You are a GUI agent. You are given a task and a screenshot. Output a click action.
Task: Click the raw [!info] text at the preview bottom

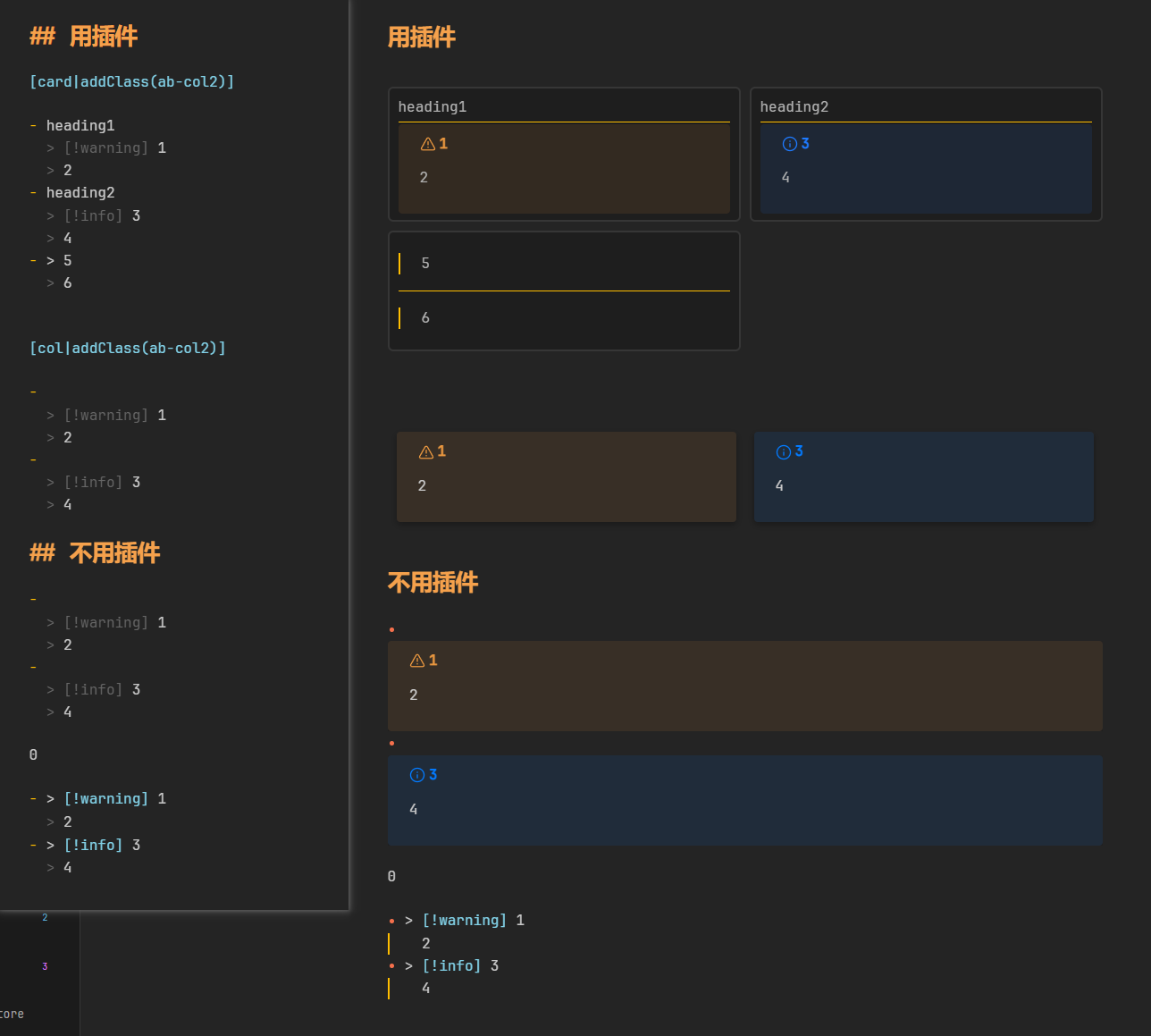pos(451,966)
